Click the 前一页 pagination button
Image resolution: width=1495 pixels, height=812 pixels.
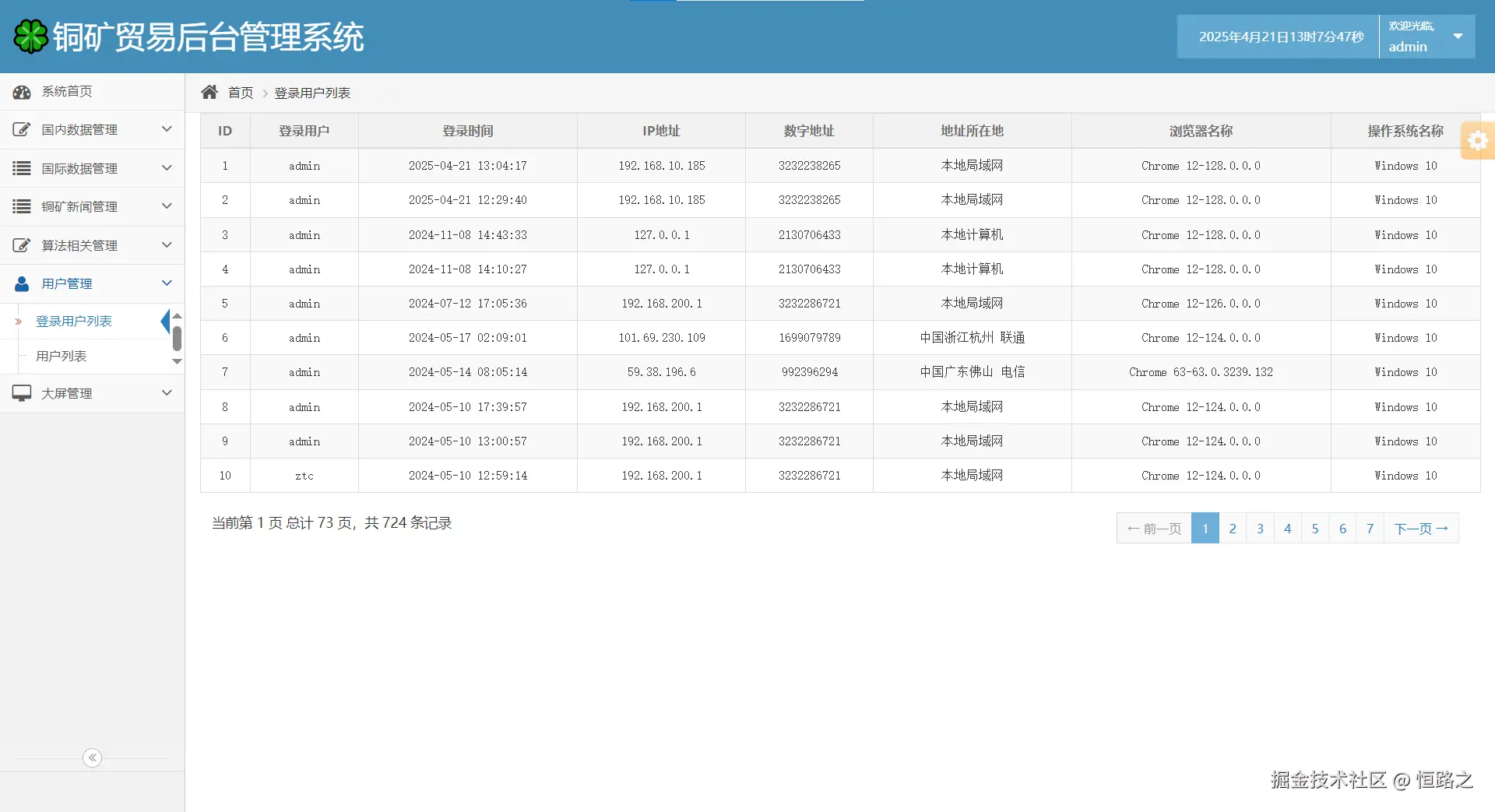pos(1154,529)
